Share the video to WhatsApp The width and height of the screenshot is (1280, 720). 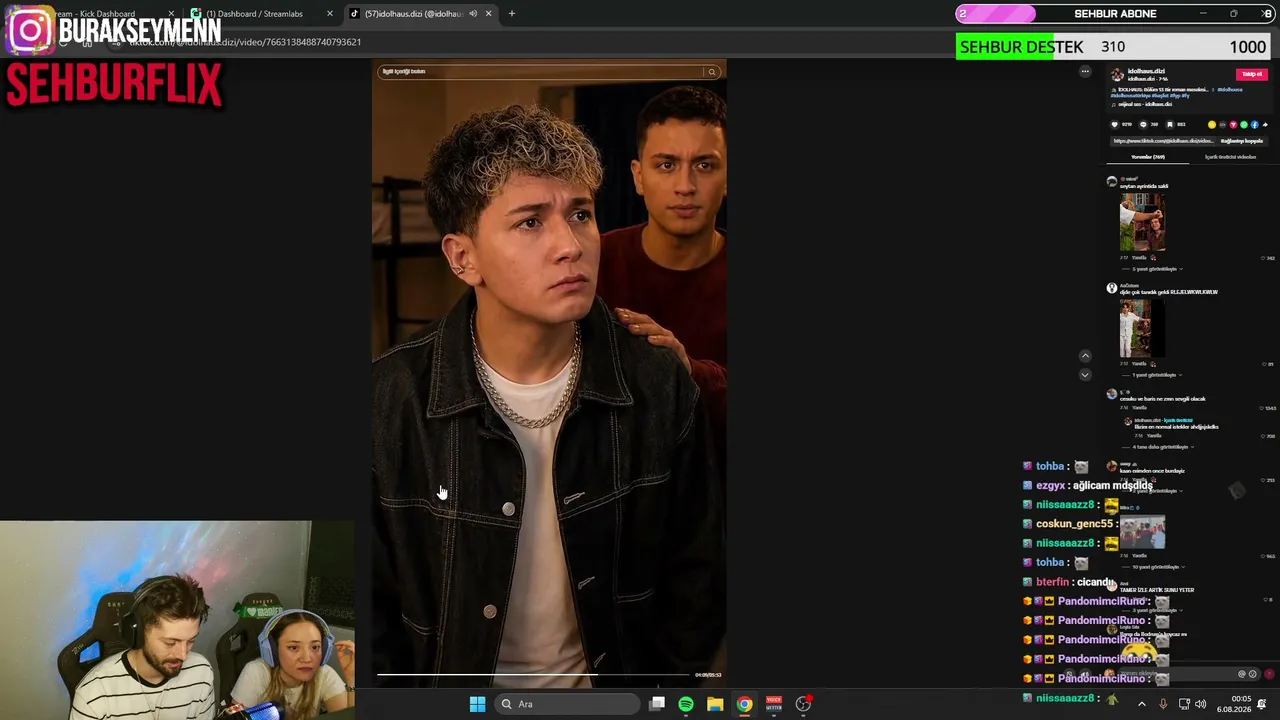[1244, 125]
